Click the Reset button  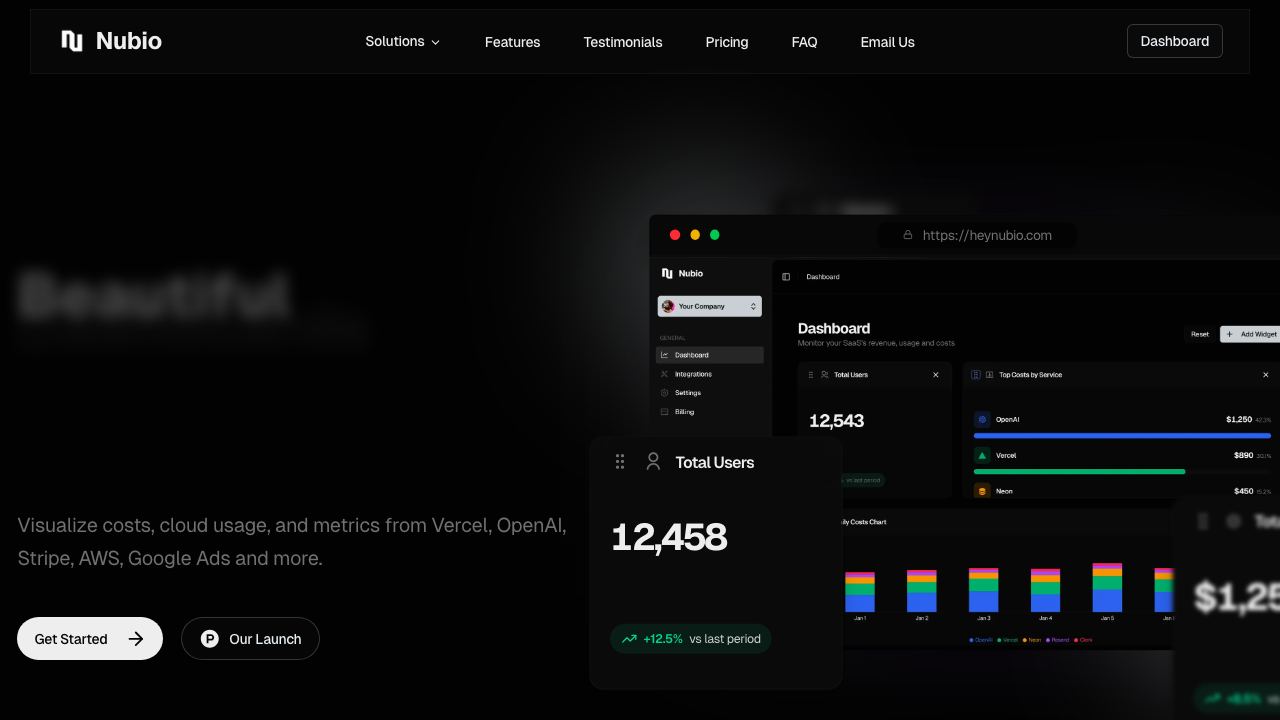[1200, 334]
